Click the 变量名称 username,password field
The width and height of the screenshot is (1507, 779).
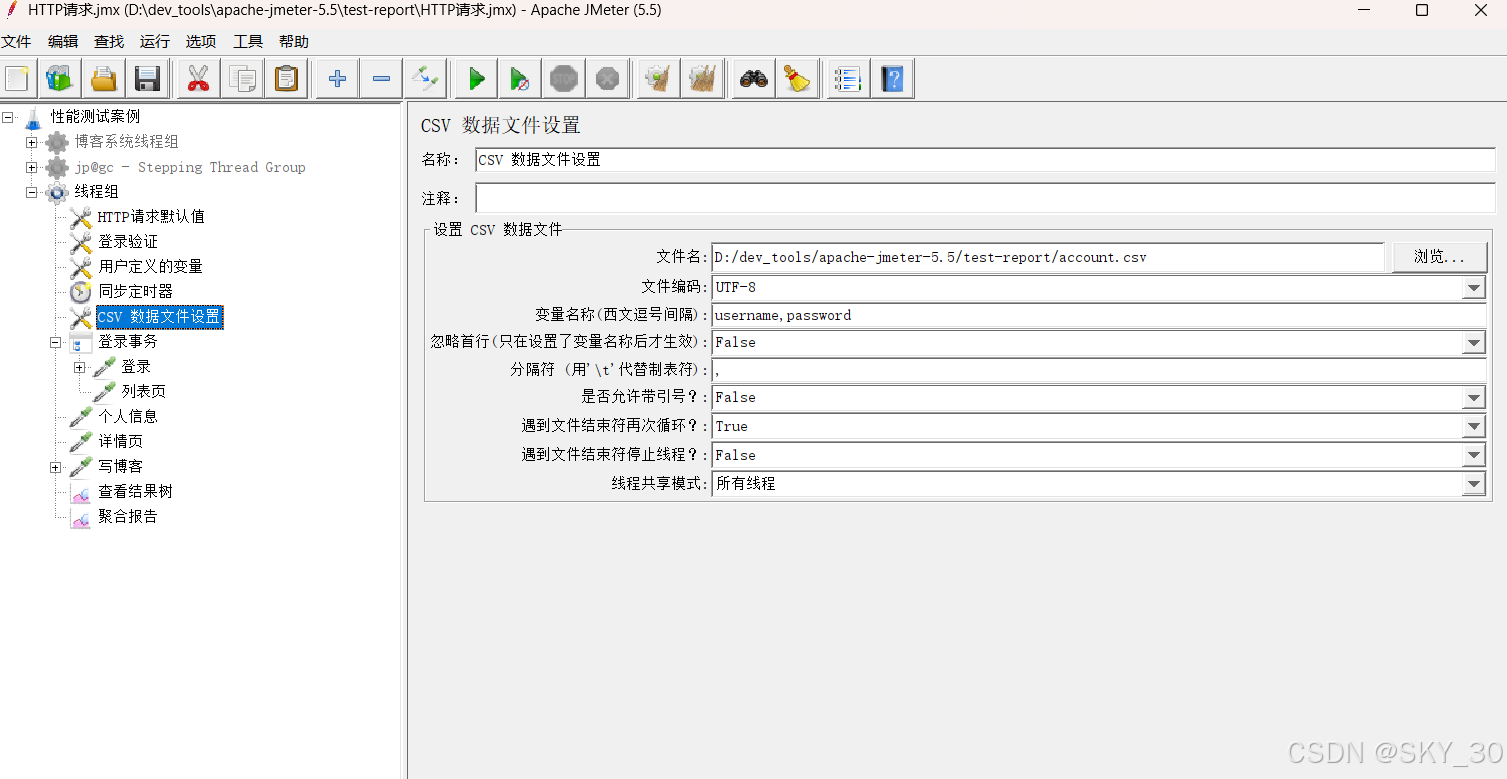point(1099,315)
